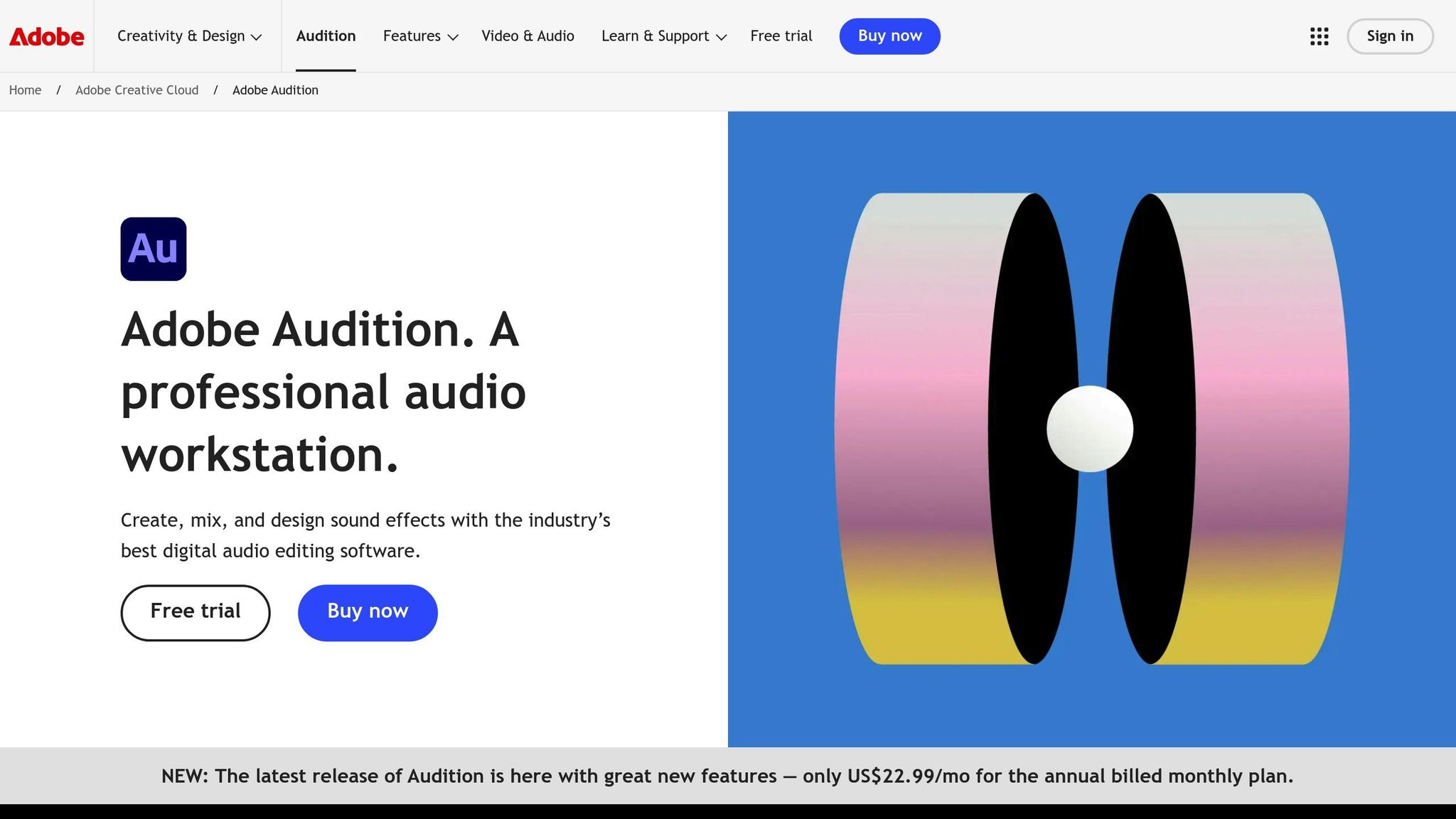Click the Sign in button
1456x819 pixels.
[1389, 36]
